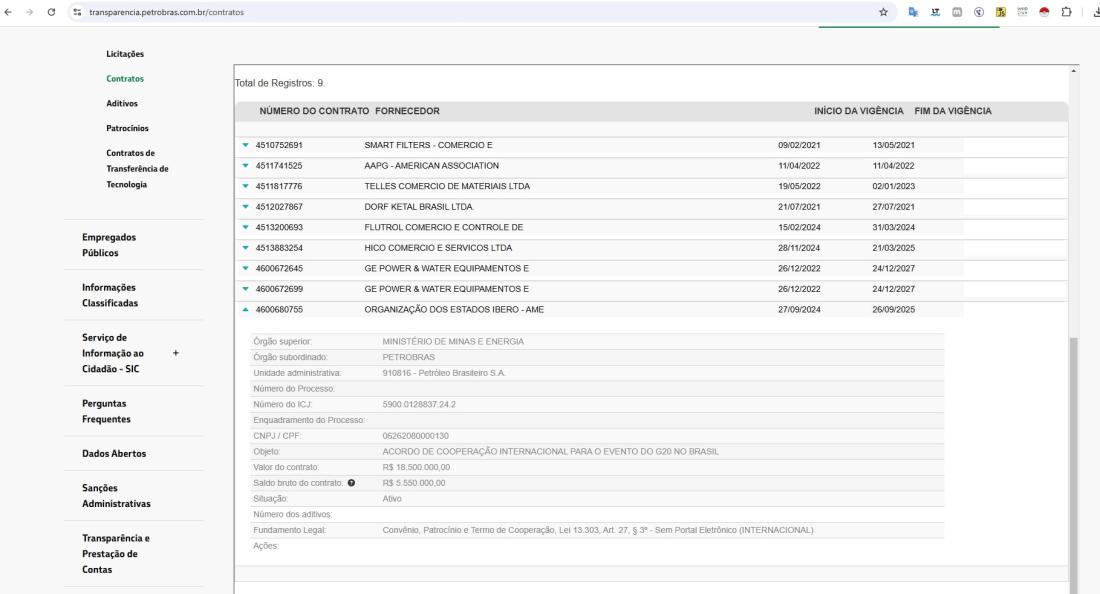
Task: Open the Google Translate extension
Action: [x=913, y=12]
